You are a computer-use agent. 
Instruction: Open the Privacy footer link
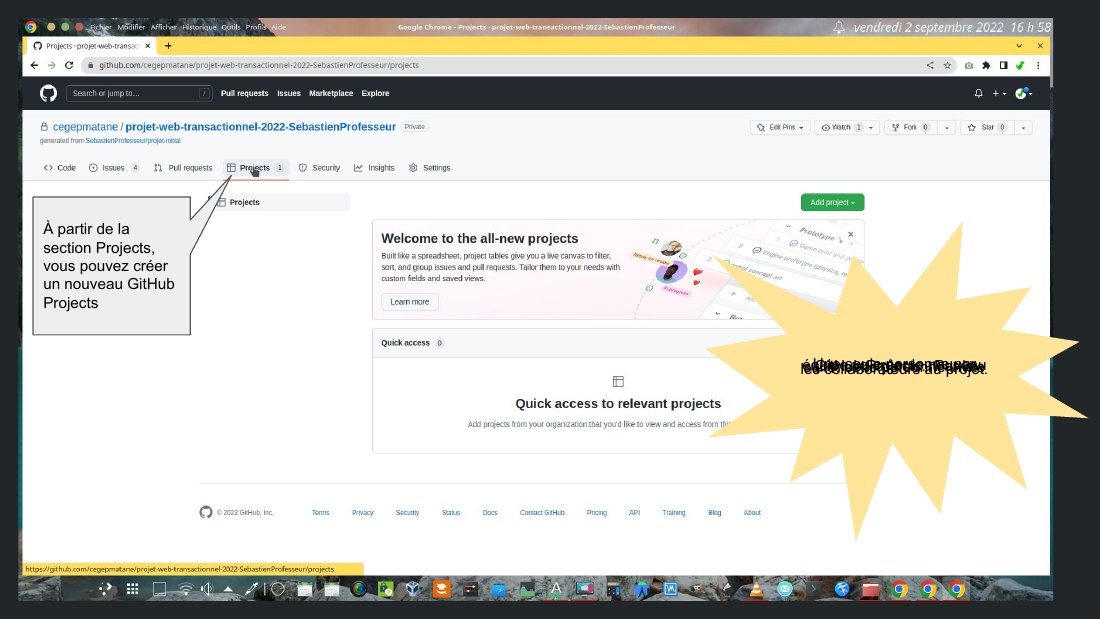pos(363,513)
